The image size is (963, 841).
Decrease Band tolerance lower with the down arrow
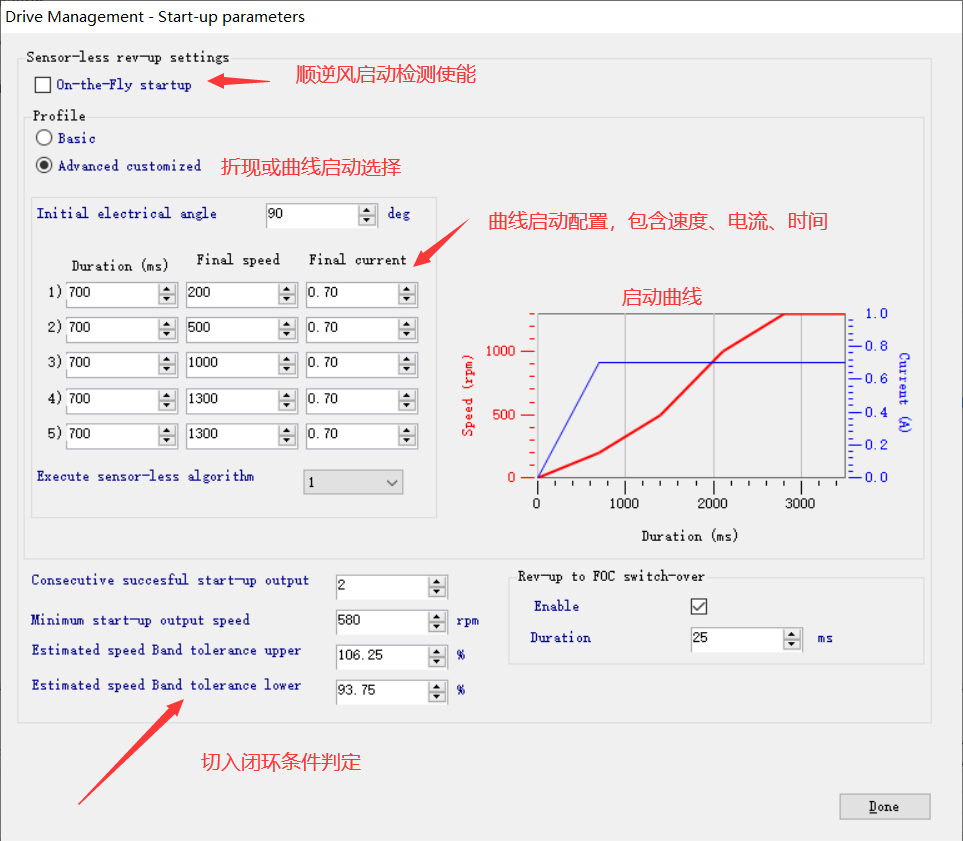437,697
